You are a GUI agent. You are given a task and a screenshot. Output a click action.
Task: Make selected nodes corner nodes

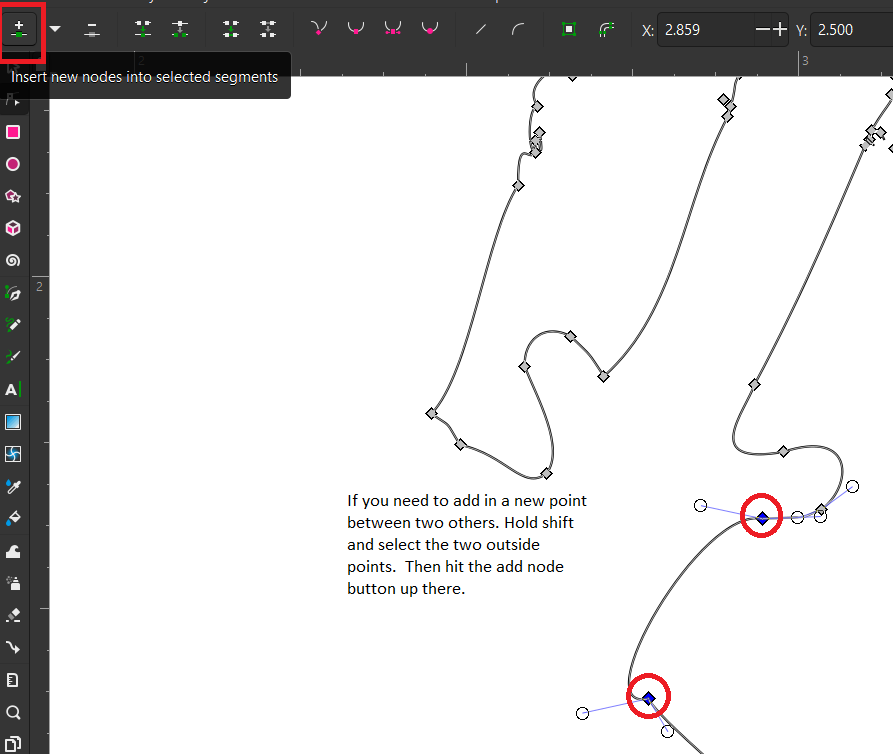click(318, 29)
